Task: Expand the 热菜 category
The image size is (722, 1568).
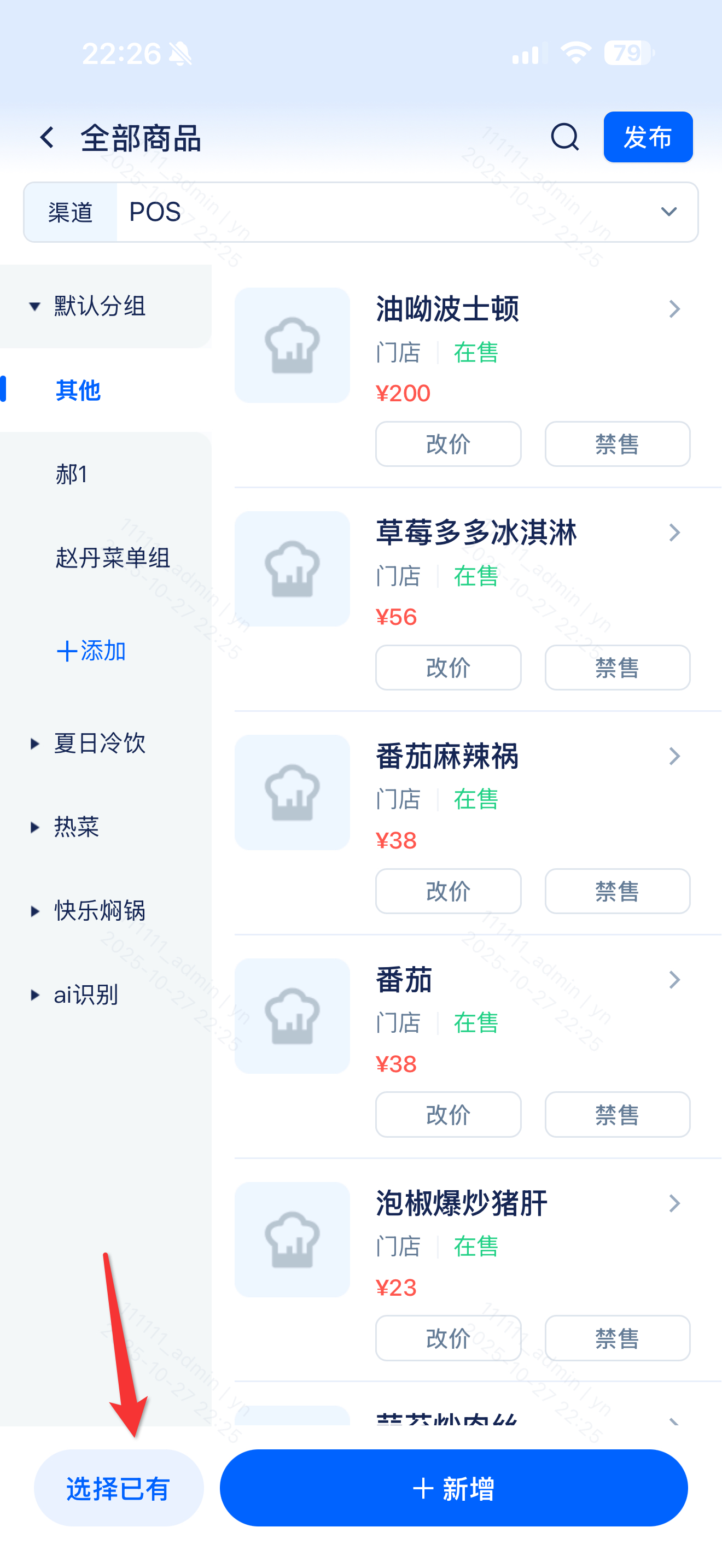Action: (34, 827)
